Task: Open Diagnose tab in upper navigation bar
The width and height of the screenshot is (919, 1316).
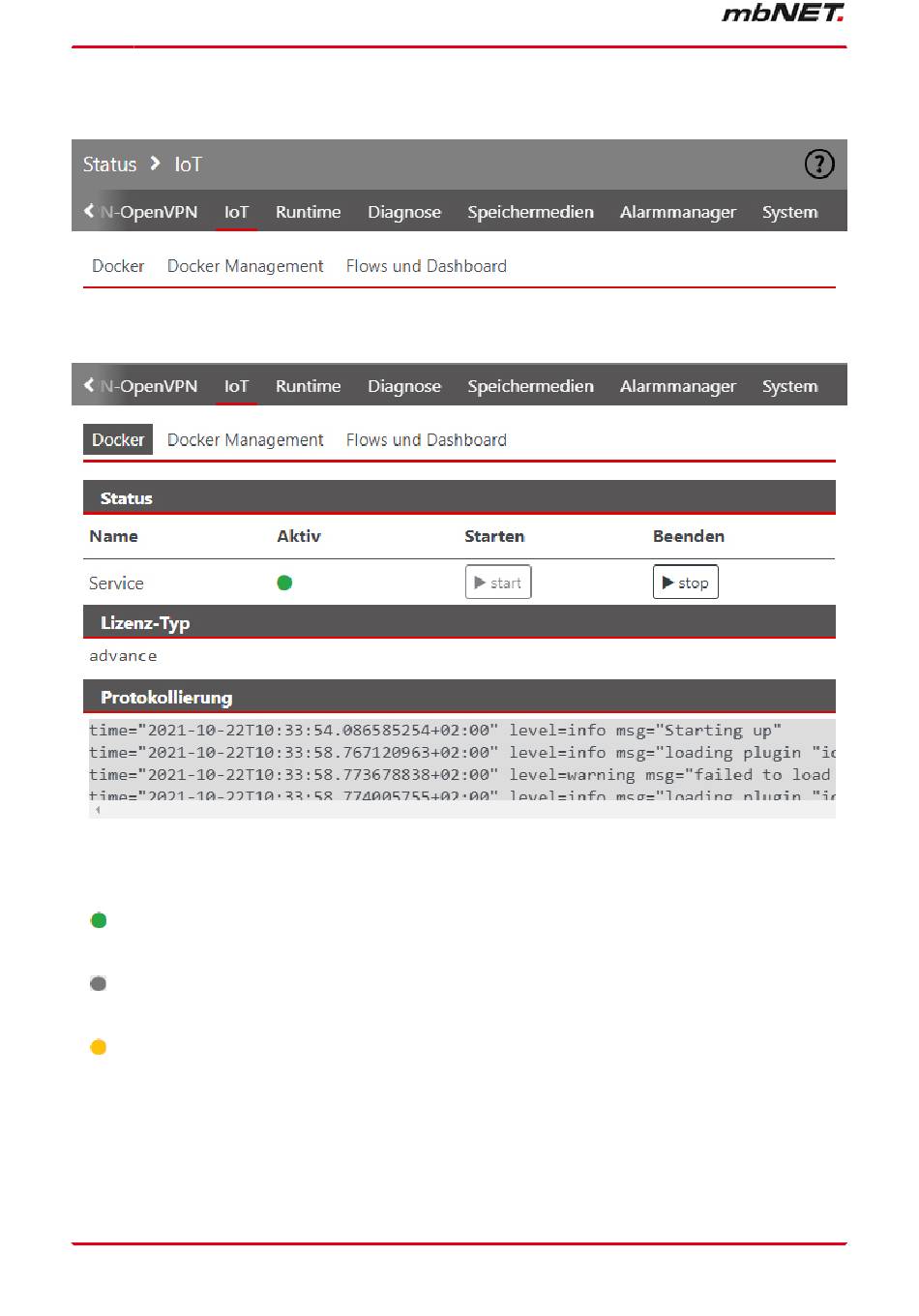Action: [x=404, y=212]
